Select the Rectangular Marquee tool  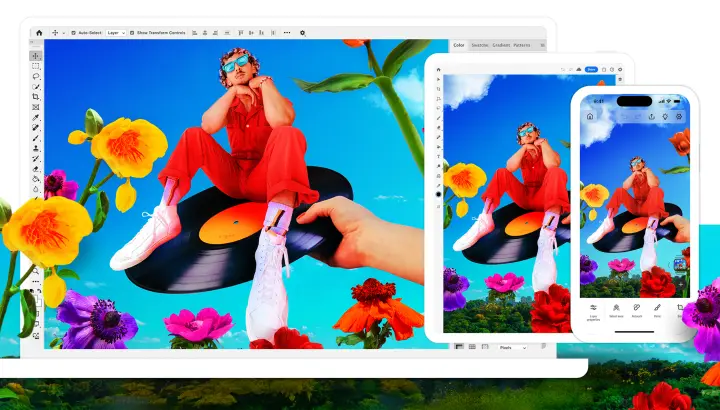click(36, 66)
